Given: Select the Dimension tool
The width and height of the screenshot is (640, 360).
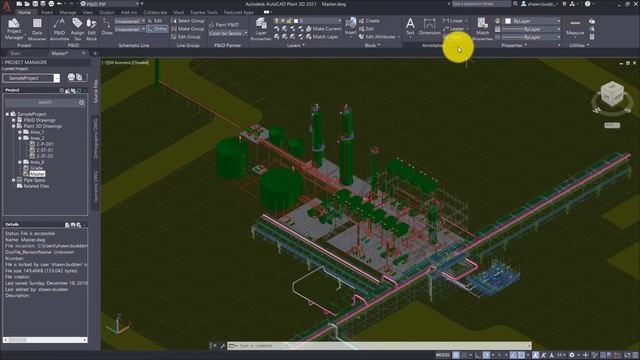Looking at the screenshot, I should [429, 27].
